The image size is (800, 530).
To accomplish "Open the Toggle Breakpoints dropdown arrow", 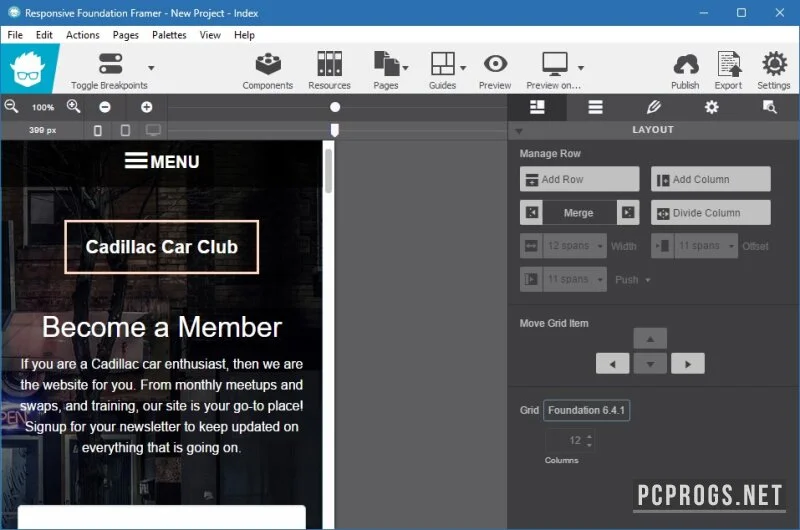I will pos(151,68).
